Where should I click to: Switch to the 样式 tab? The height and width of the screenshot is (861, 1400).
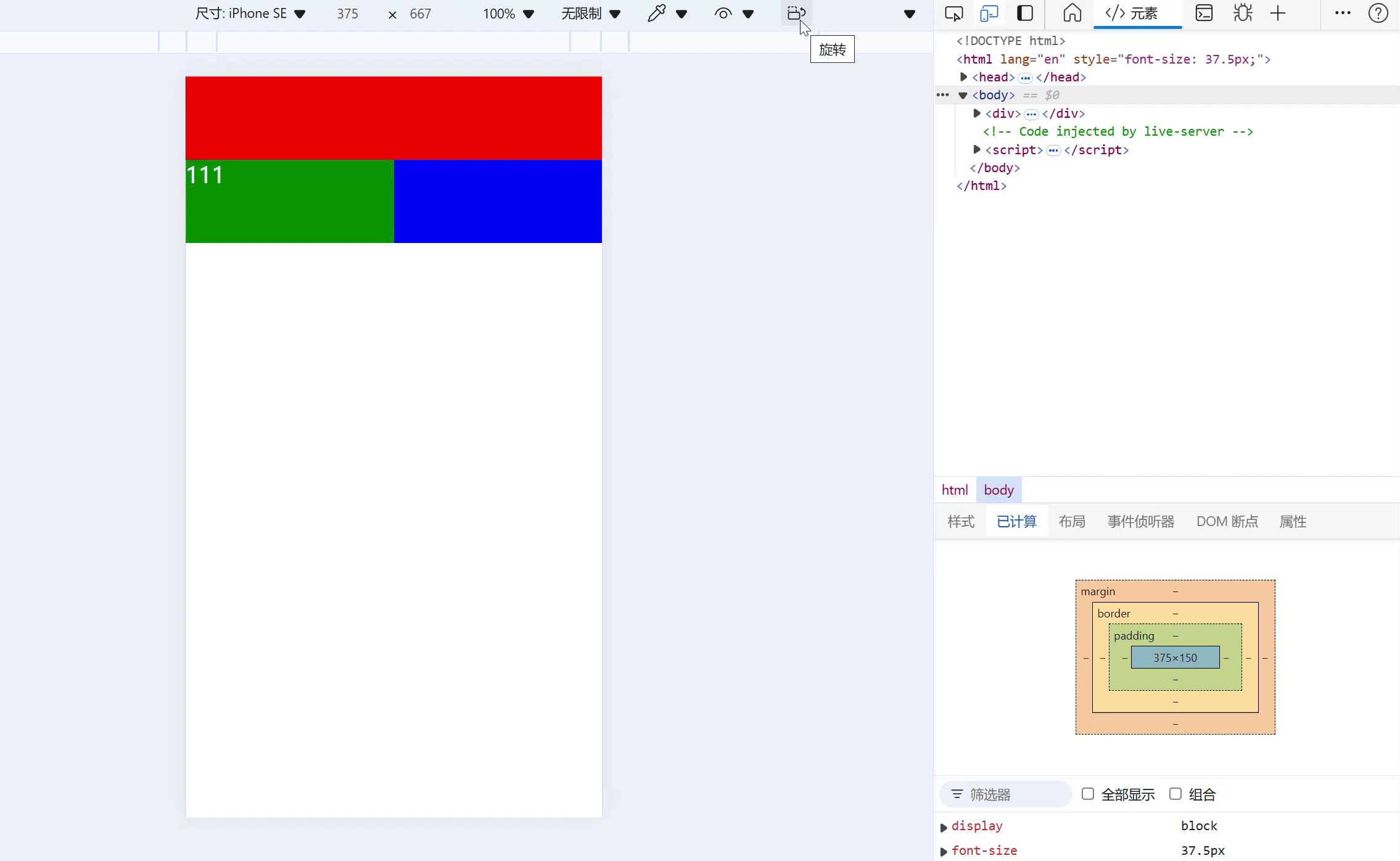(x=960, y=521)
